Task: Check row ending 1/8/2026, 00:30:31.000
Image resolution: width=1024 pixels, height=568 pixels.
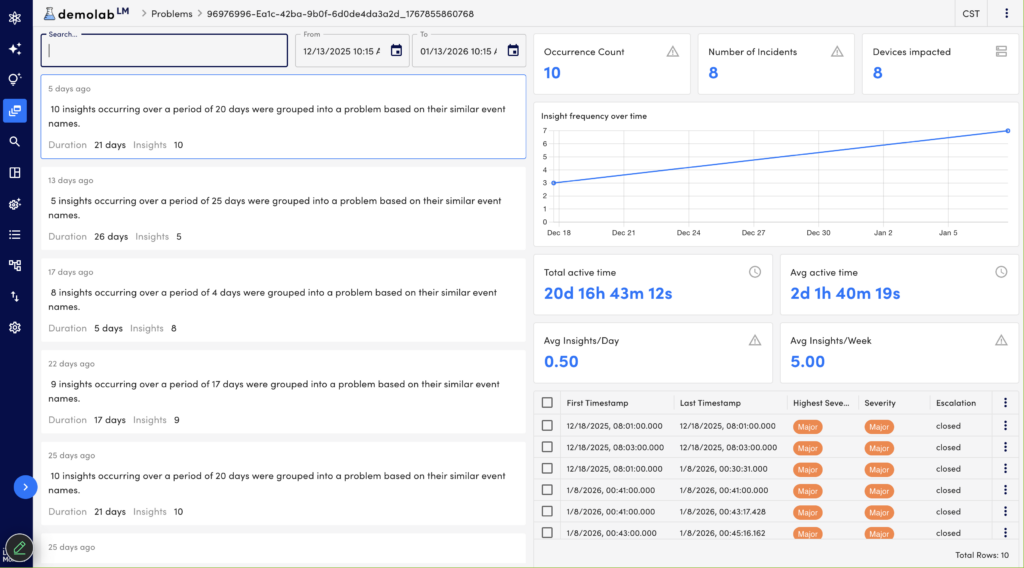Action: 547,469
